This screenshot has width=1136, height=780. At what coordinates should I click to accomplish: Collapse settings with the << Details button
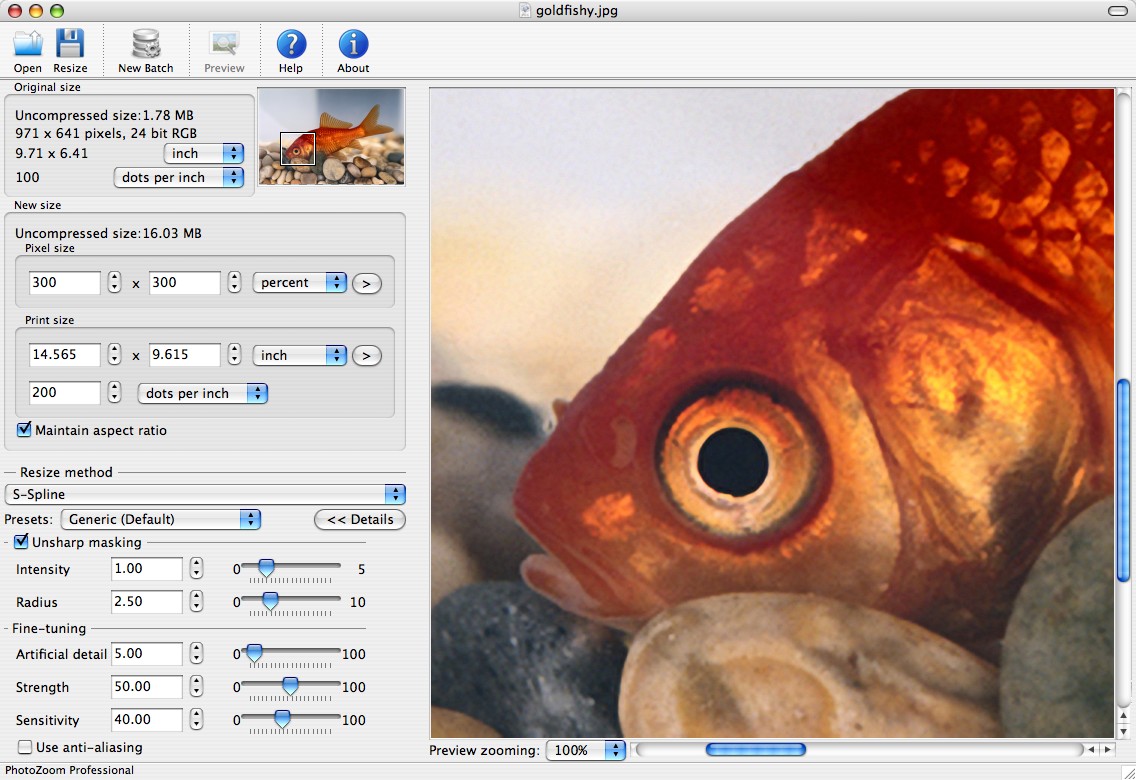pyautogui.click(x=360, y=519)
